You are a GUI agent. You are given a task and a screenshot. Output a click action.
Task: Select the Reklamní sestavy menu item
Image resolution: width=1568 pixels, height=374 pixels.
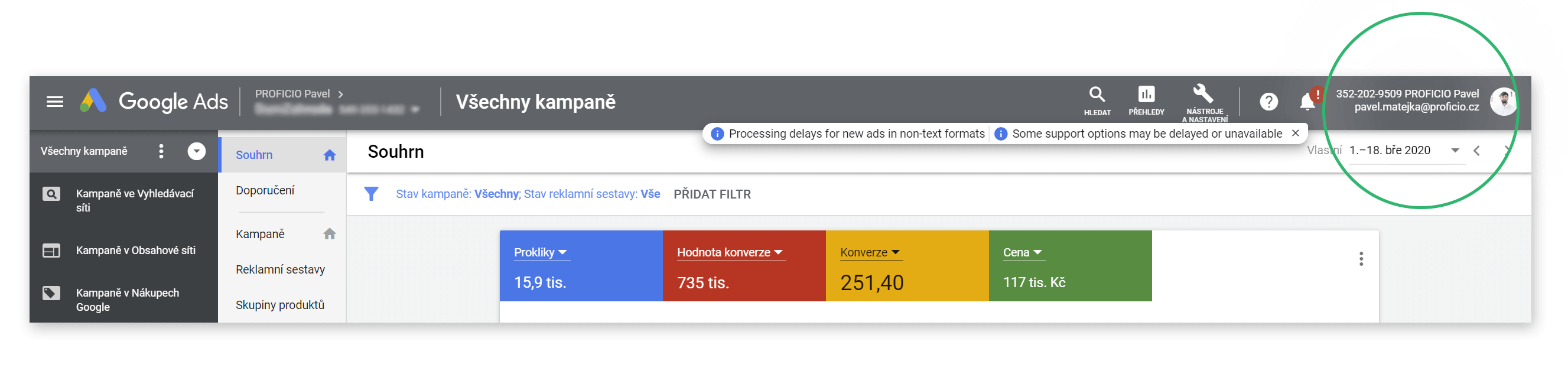point(280,269)
